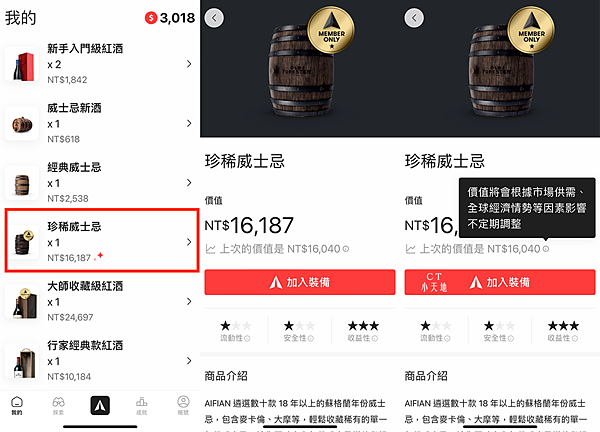Tap info icon beside 收益性 in right panel
600x432 pixels.
pos(575,338)
